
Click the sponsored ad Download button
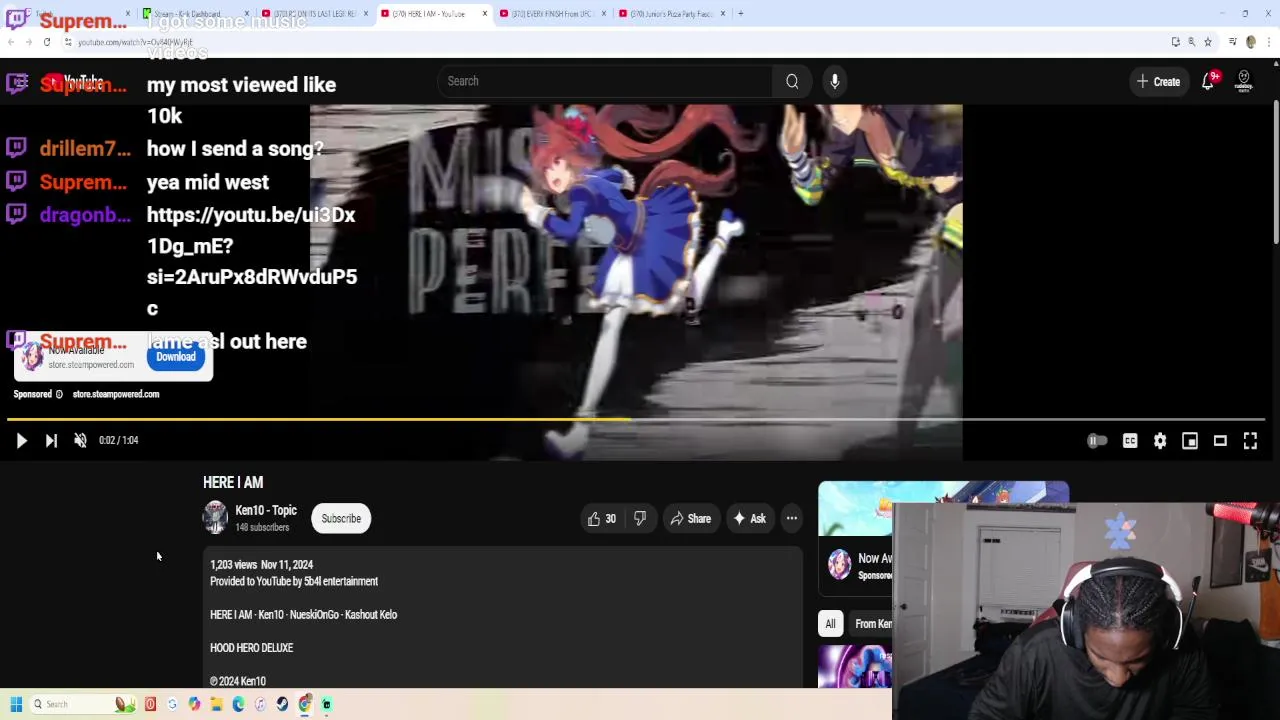[176, 357]
